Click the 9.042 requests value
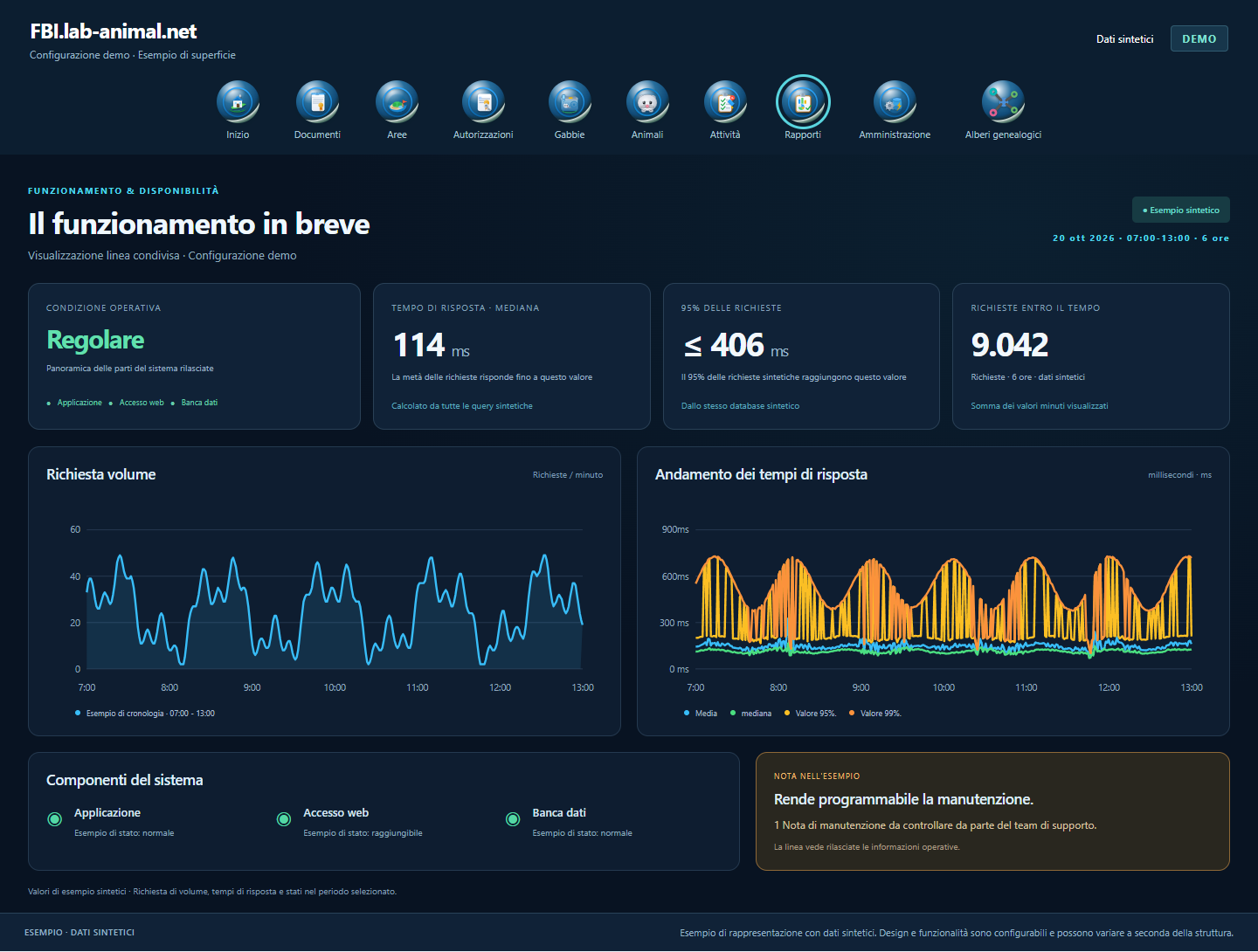 click(x=1010, y=346)
